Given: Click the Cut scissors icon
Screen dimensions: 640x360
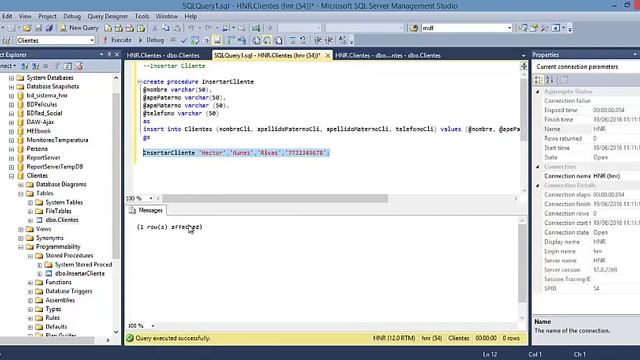Looking at the screenshot, I should click(155, 28).
